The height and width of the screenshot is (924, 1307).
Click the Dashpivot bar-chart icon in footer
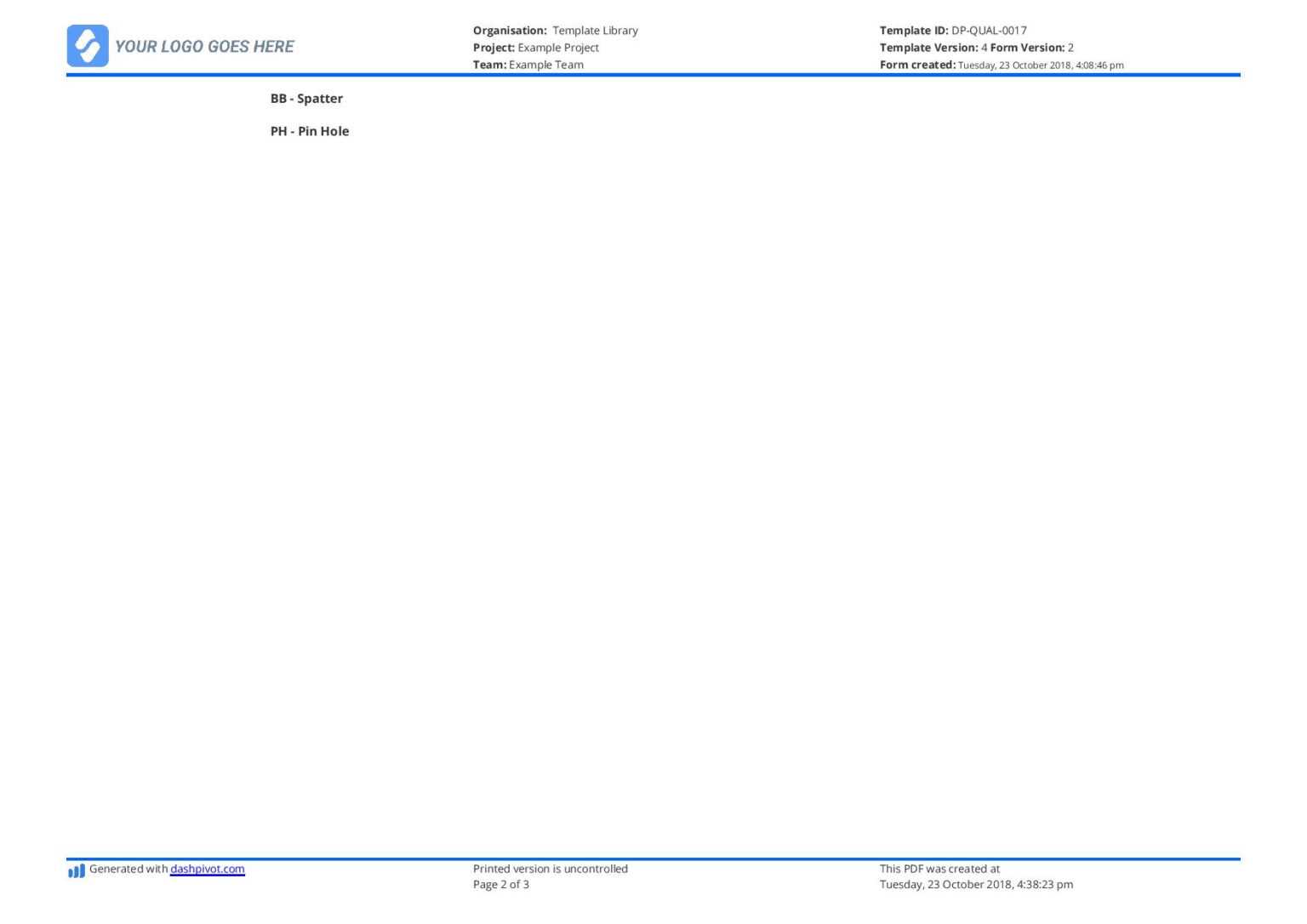tap(77, 870)
